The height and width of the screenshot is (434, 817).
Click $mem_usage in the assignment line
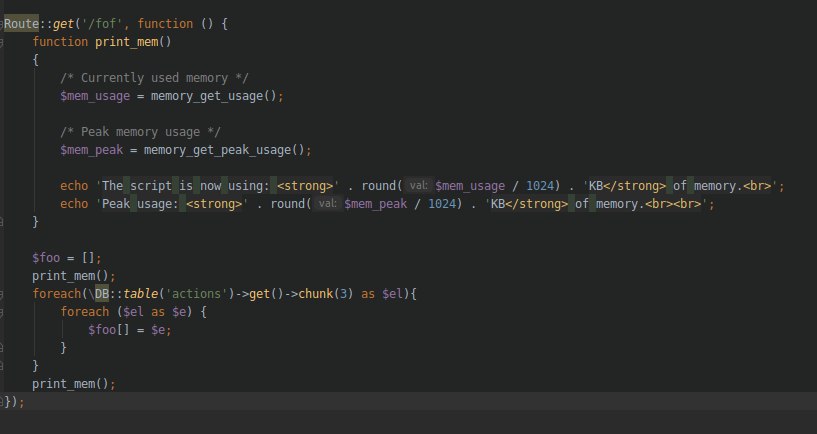[x=95, y=96]
